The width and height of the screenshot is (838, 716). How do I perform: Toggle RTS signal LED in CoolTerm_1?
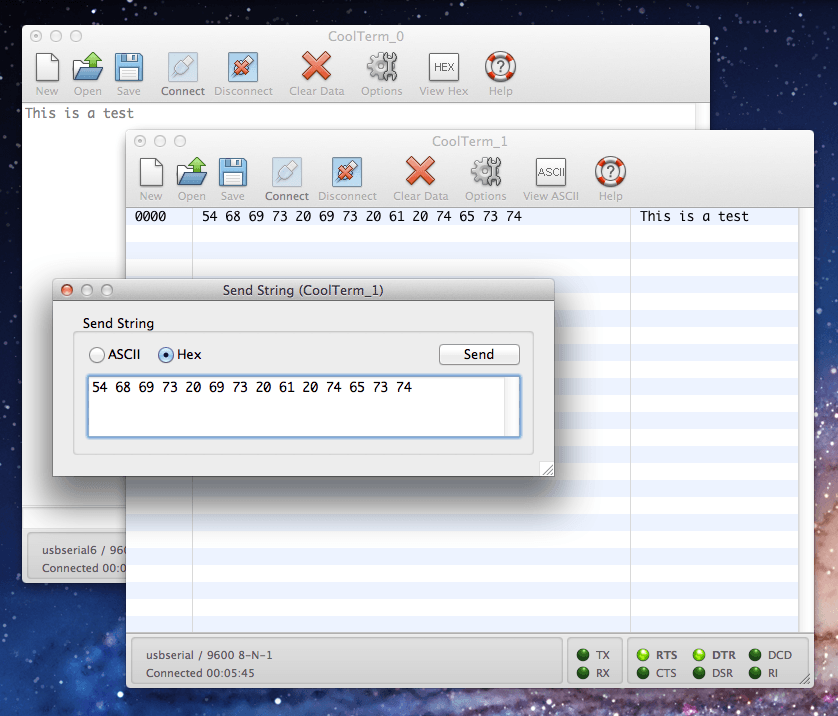[x=643, y=655]
